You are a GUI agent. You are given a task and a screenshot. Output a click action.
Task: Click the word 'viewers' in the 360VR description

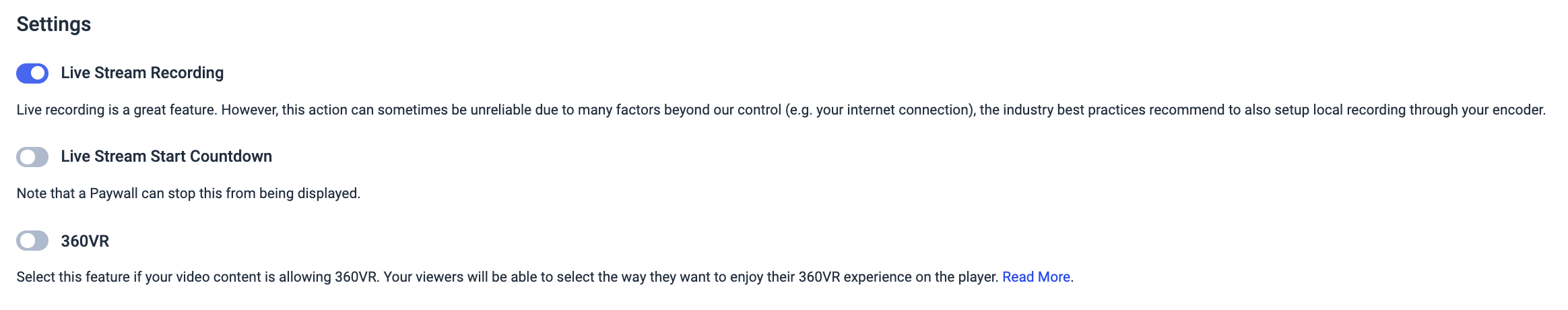pos(438,277)
